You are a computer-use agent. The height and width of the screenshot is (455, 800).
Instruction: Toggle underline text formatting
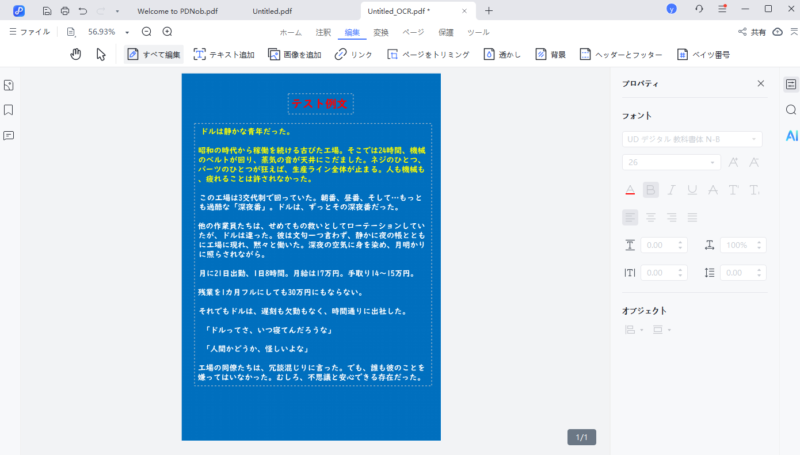[692, 190]
